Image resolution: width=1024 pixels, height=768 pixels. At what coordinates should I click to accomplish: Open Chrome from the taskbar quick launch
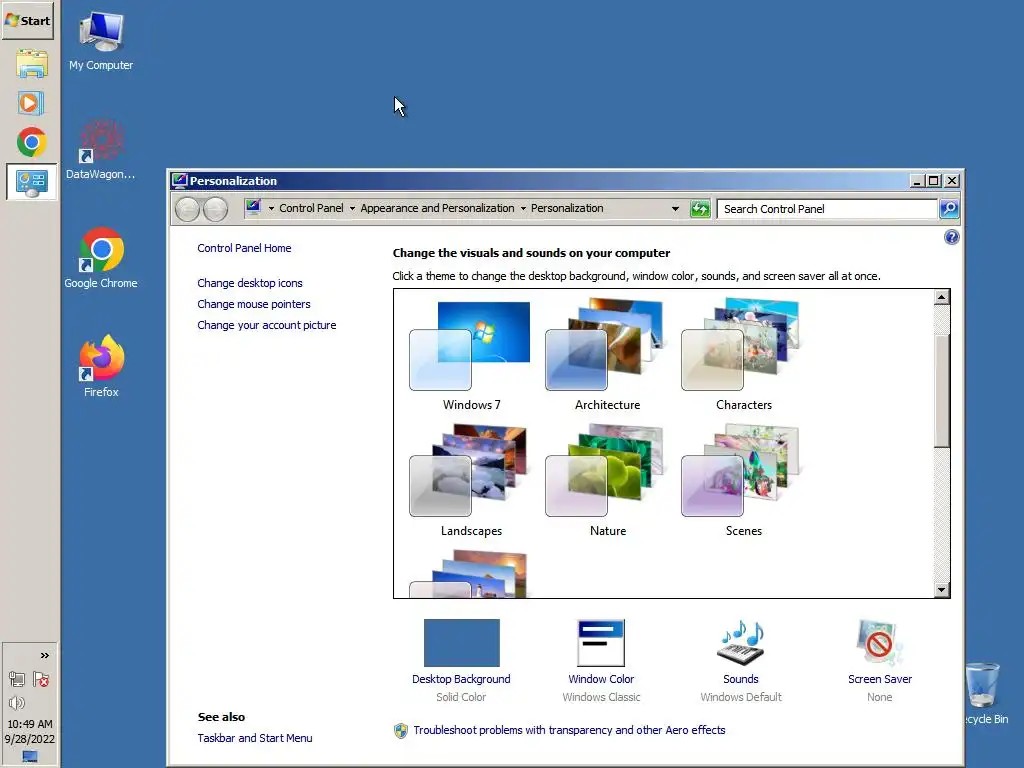(x=31, y=142)
